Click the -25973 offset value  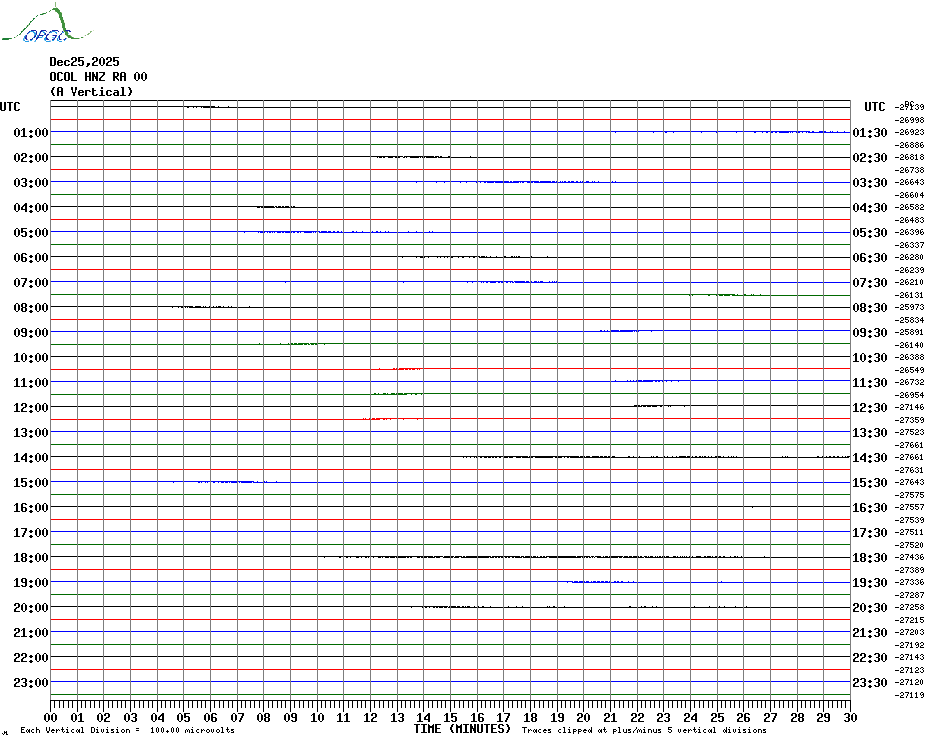(909, 307)
